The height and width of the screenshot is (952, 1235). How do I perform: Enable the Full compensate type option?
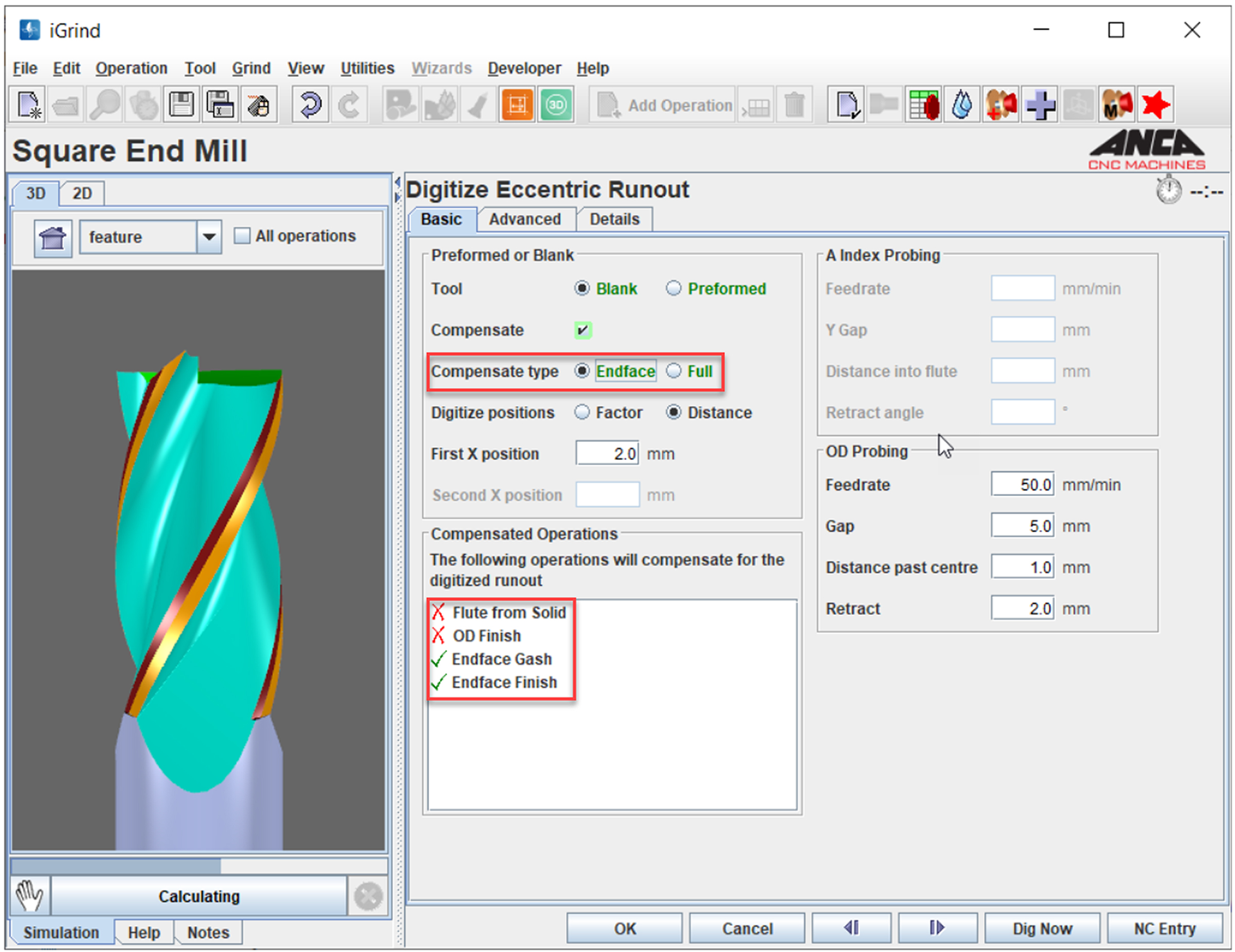pyautogui.click(x=674, y=371)
